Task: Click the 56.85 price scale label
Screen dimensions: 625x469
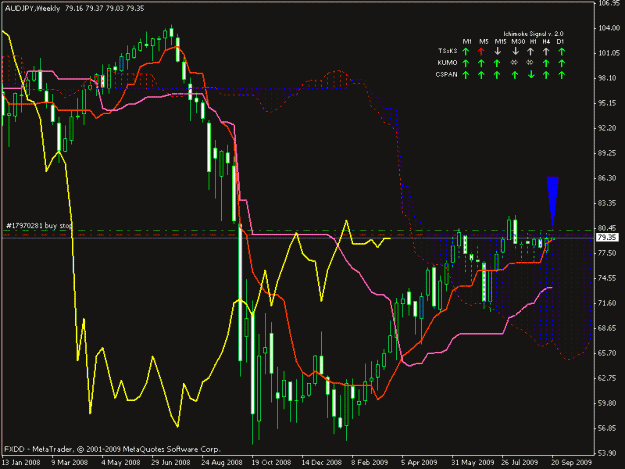Action: coord(606,428)
